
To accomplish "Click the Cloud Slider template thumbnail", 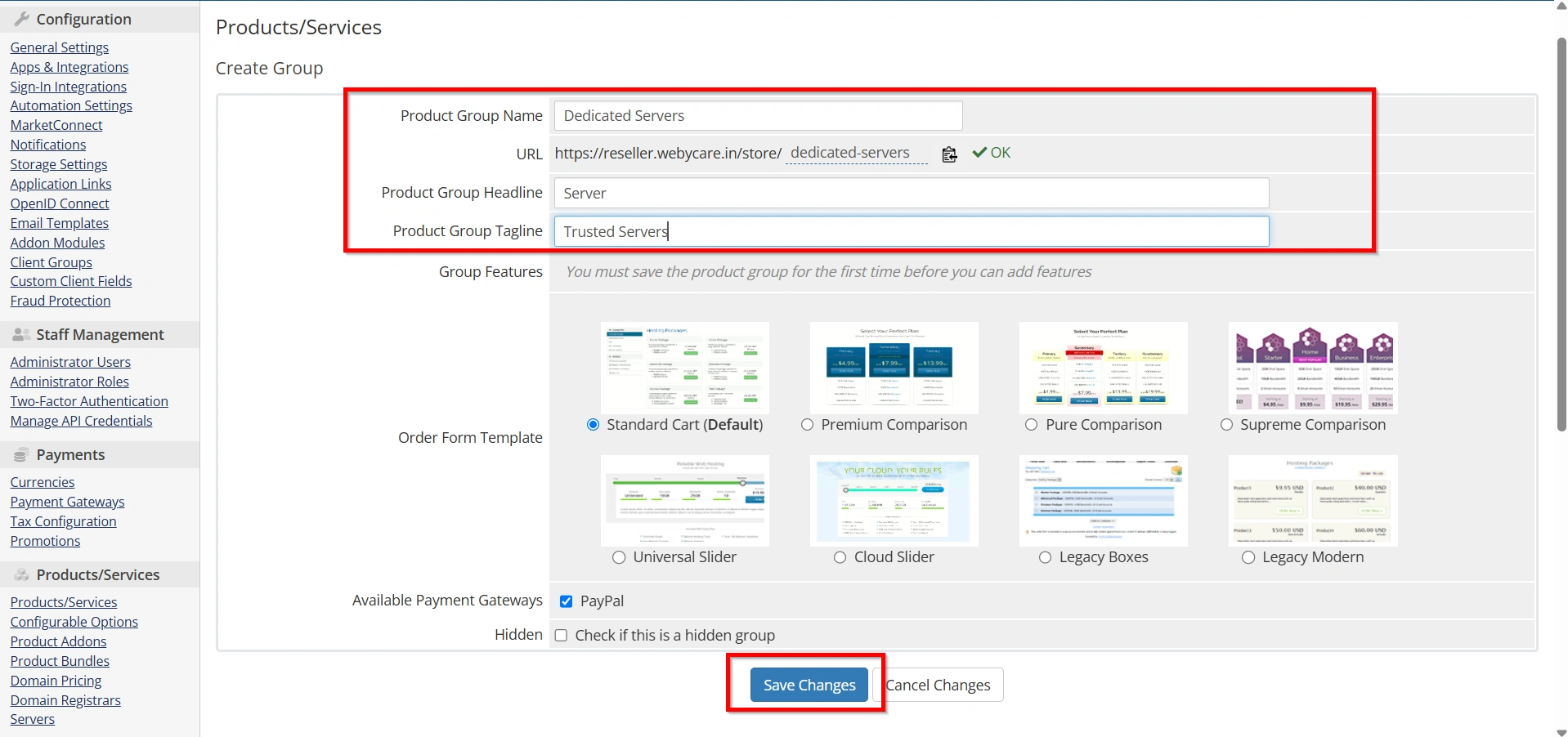I will (x=894, y=501).
